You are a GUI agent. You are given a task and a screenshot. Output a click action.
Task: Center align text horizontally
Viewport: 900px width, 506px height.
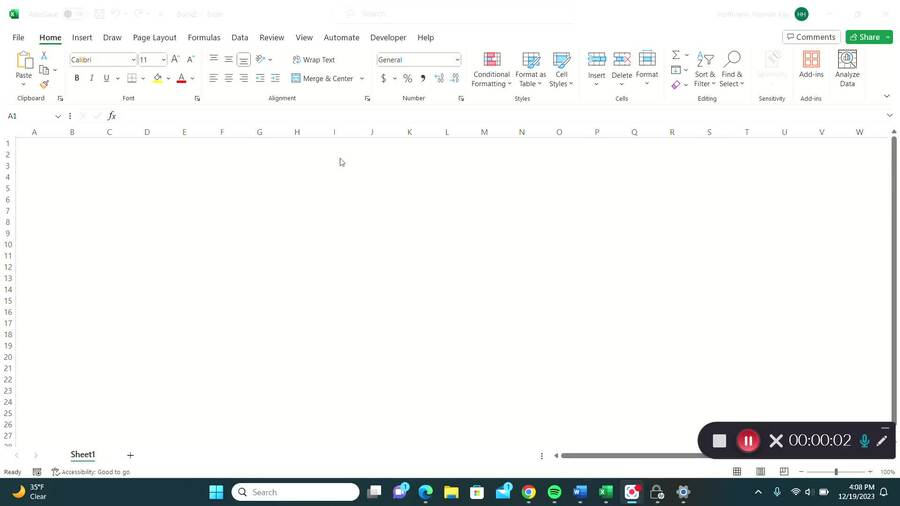pos(228,78)
